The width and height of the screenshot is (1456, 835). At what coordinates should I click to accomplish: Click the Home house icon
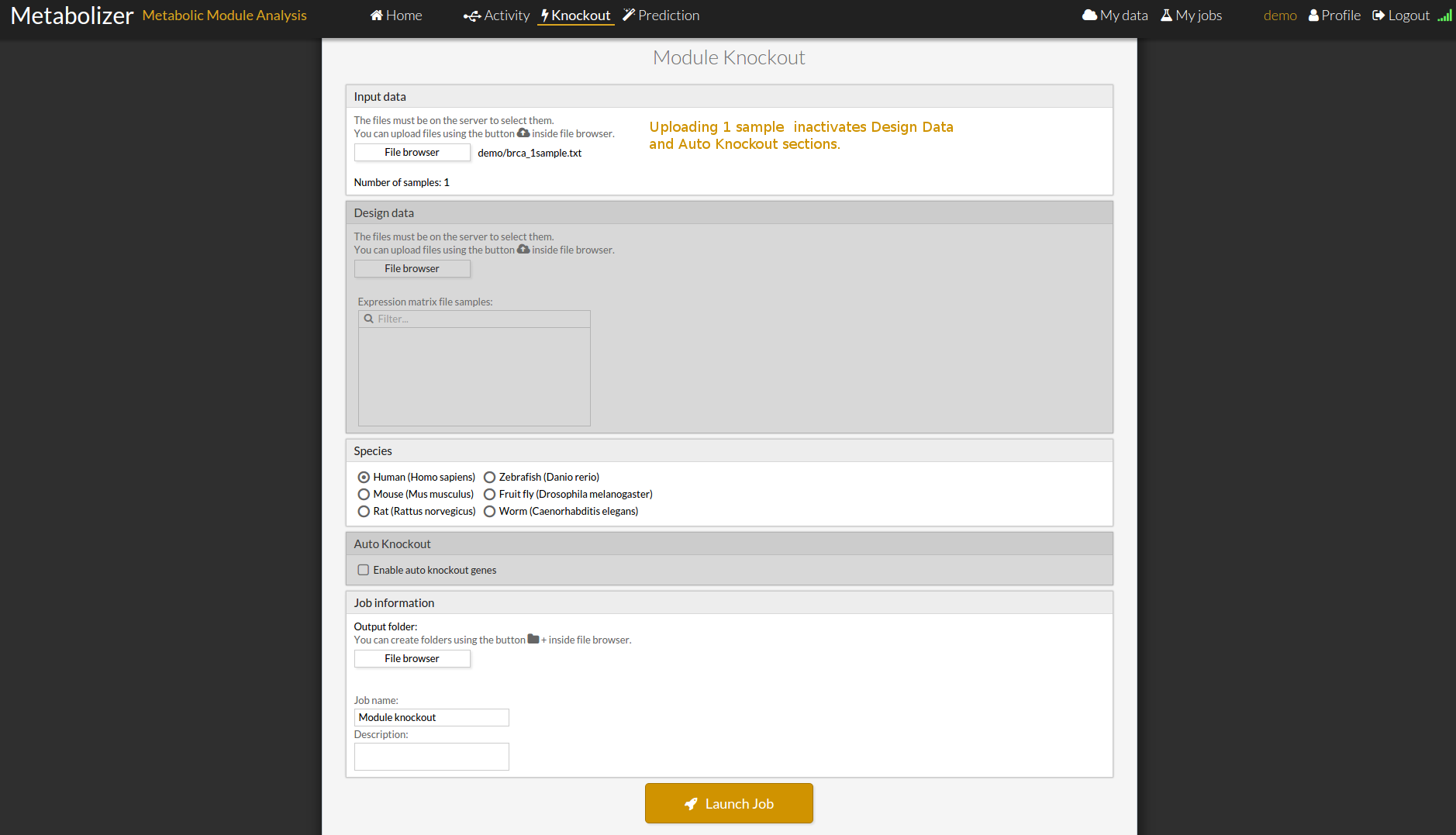(x=376, y=16)
